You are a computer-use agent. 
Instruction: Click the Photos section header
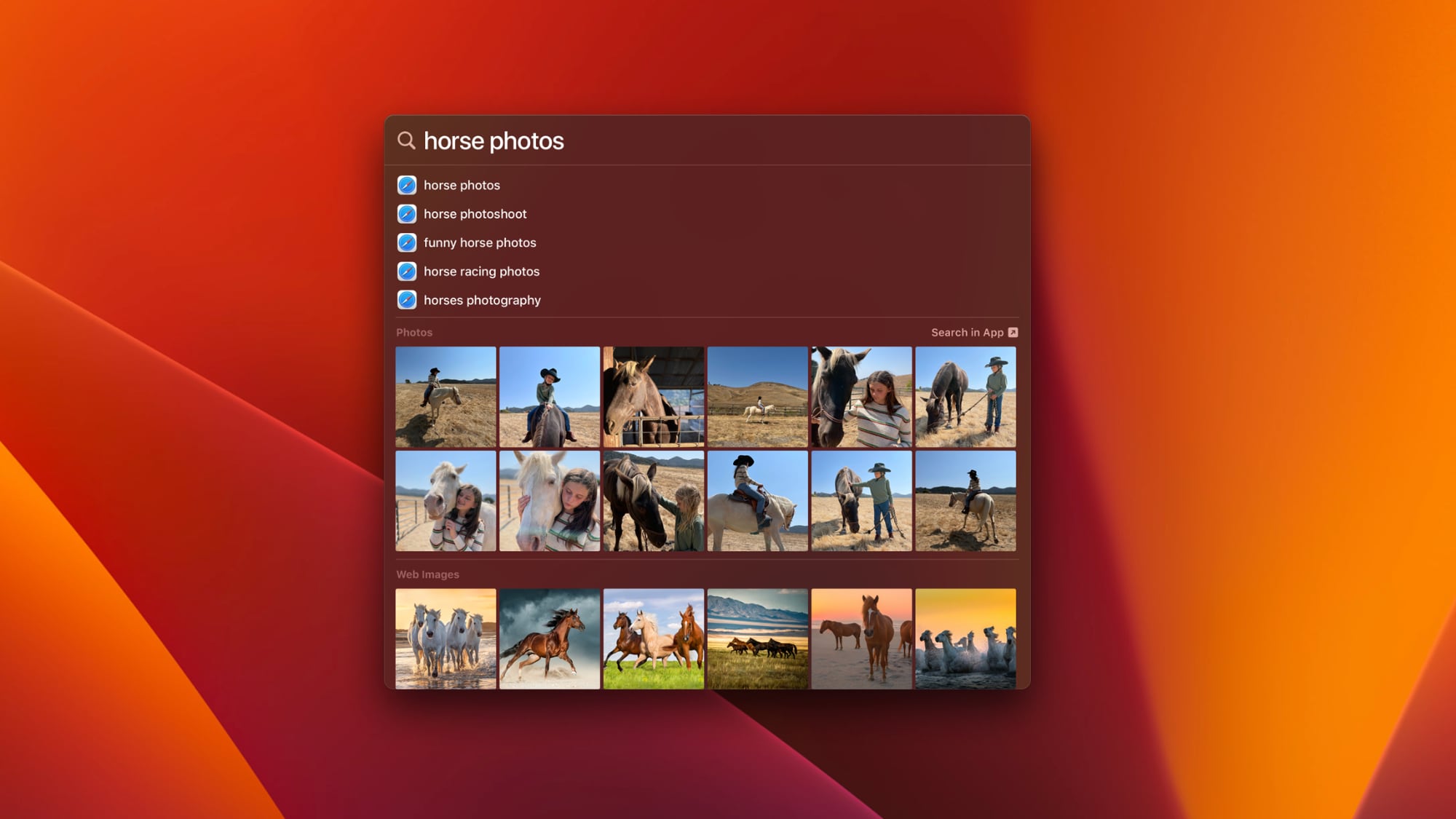[x=414, y=332]
